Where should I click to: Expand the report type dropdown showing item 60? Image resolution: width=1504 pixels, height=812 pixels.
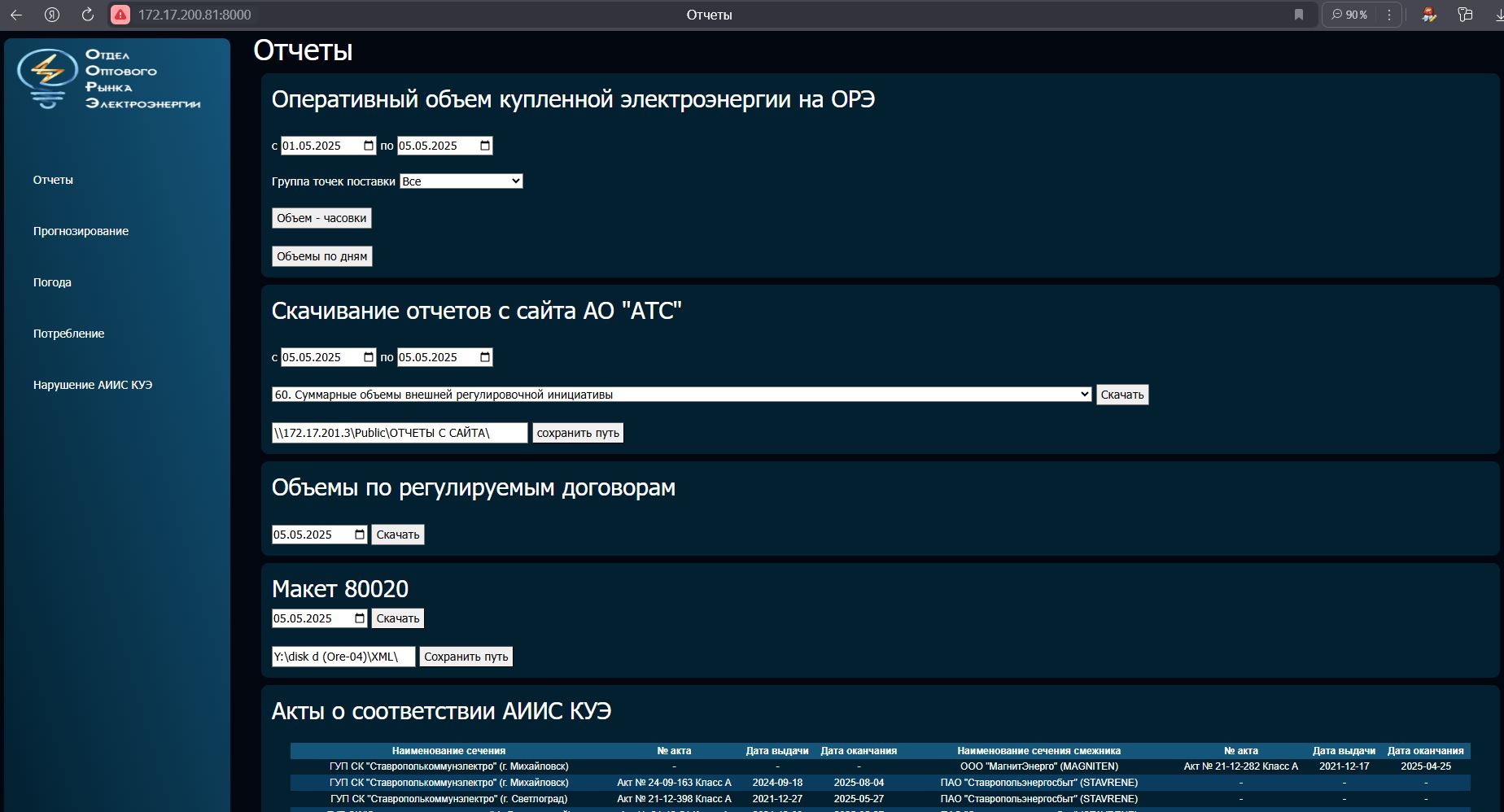tap(681, 395)
